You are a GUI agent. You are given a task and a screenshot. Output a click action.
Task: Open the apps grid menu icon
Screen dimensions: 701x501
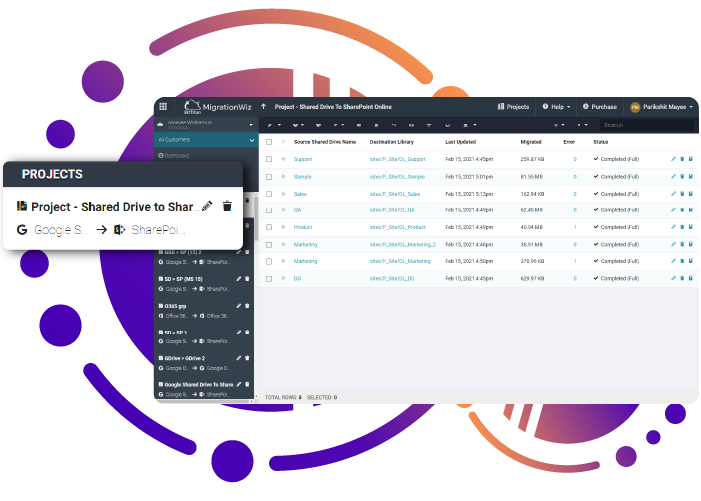pyautogui.click(x=163, y=106)
